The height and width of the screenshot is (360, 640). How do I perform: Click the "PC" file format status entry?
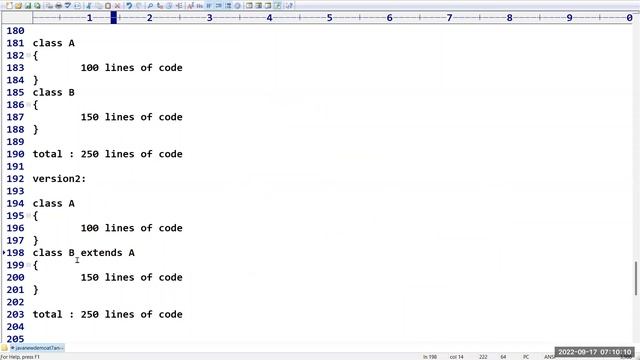pyautogui.click(x=526, y=357)
